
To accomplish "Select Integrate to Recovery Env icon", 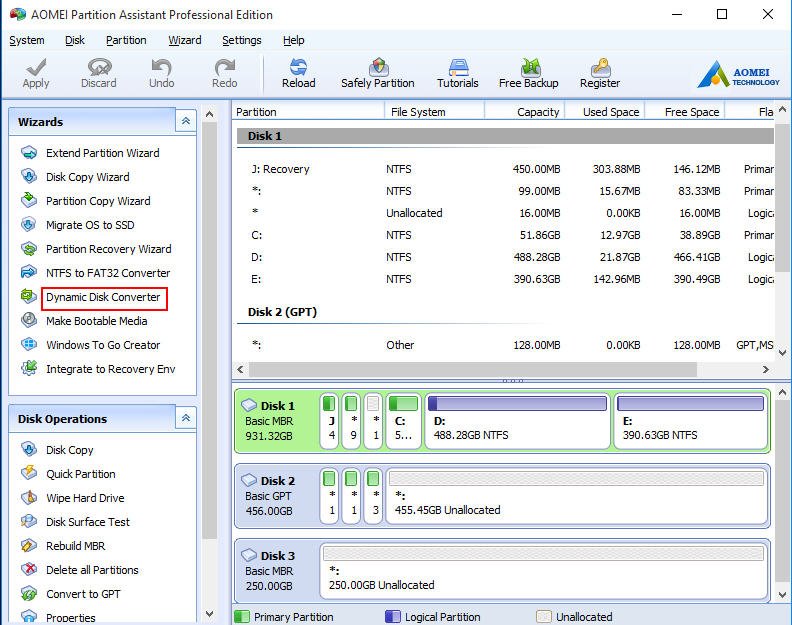I will [x=29, y=368].
